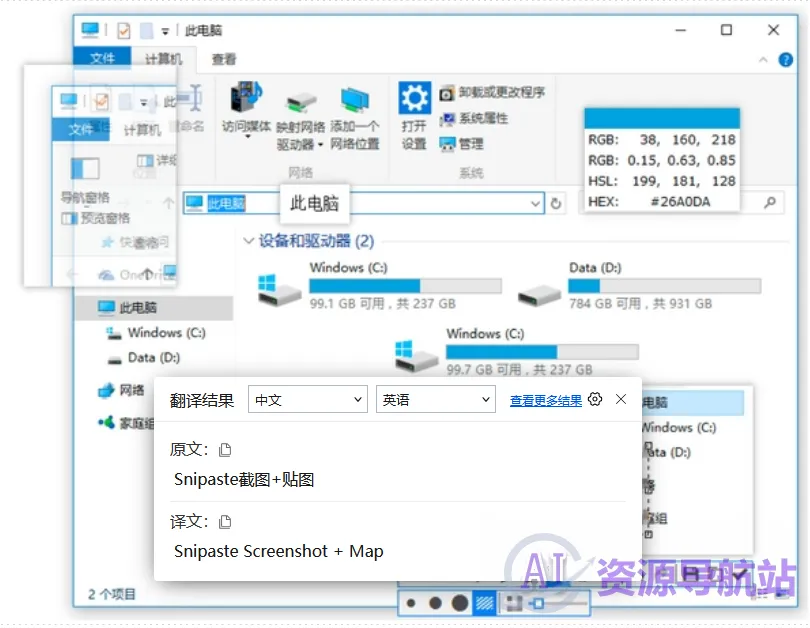
Task: Click the HSL 199, 181, 128 value row
Action: (662, 181)
